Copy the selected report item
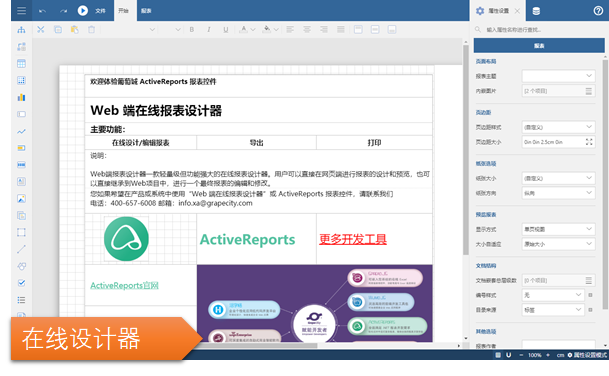Image resolution: width=609 pixels, height=376 pixels. [58, 30]
